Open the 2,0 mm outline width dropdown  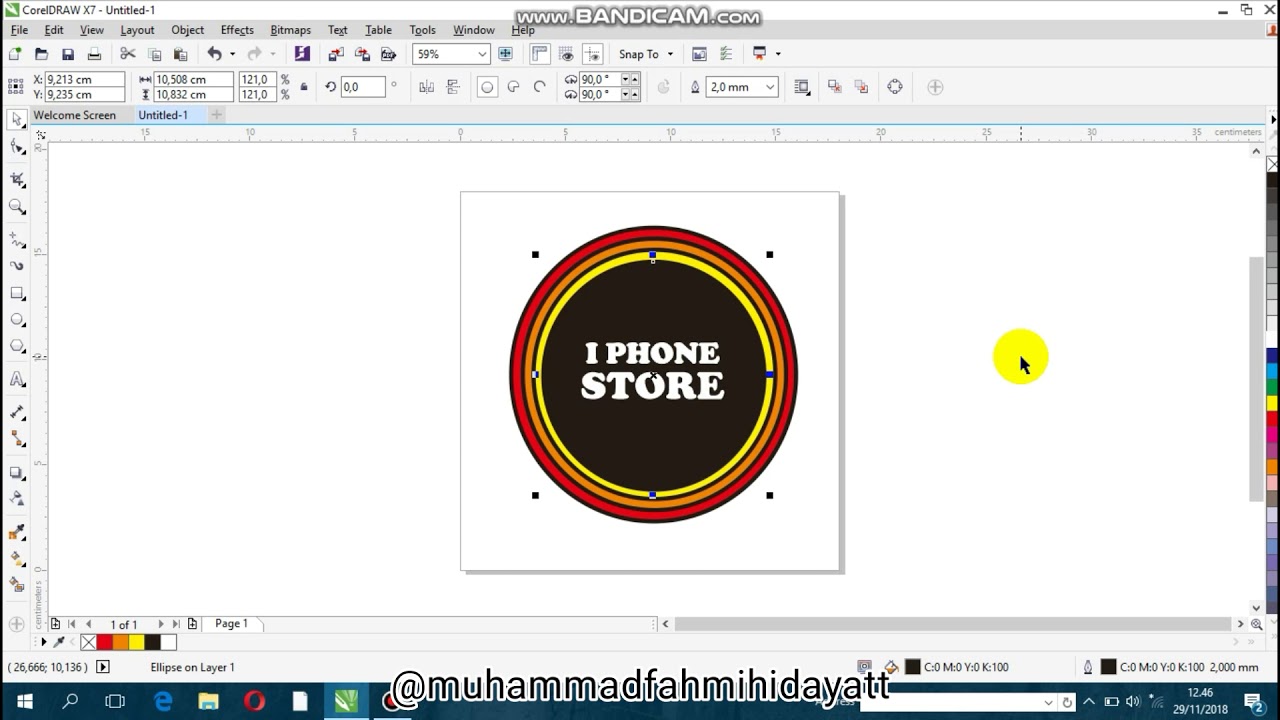(x=772, y=87)
